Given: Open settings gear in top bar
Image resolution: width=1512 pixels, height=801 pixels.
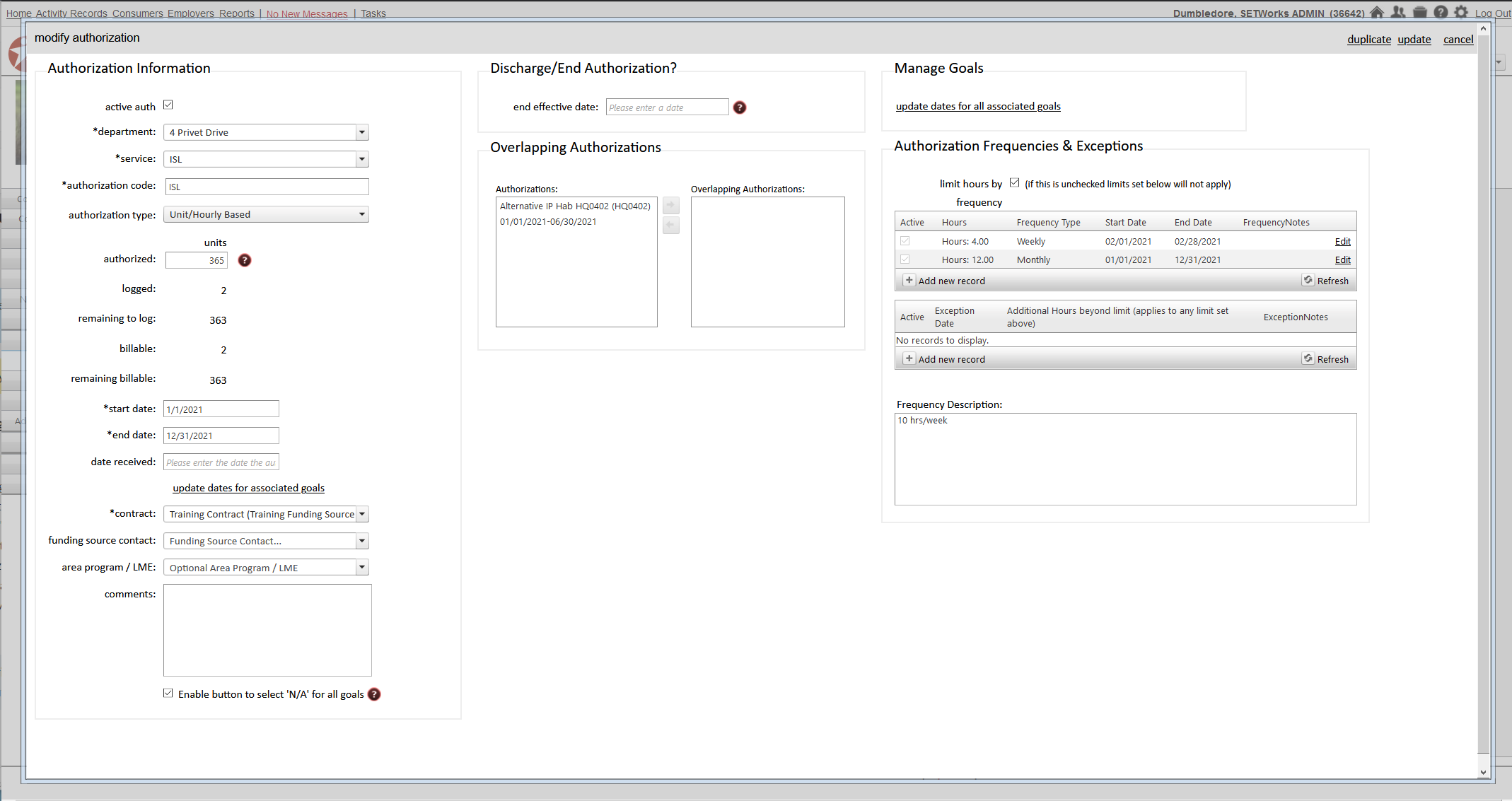Looking at the screenshot, I should point(1461,12).
